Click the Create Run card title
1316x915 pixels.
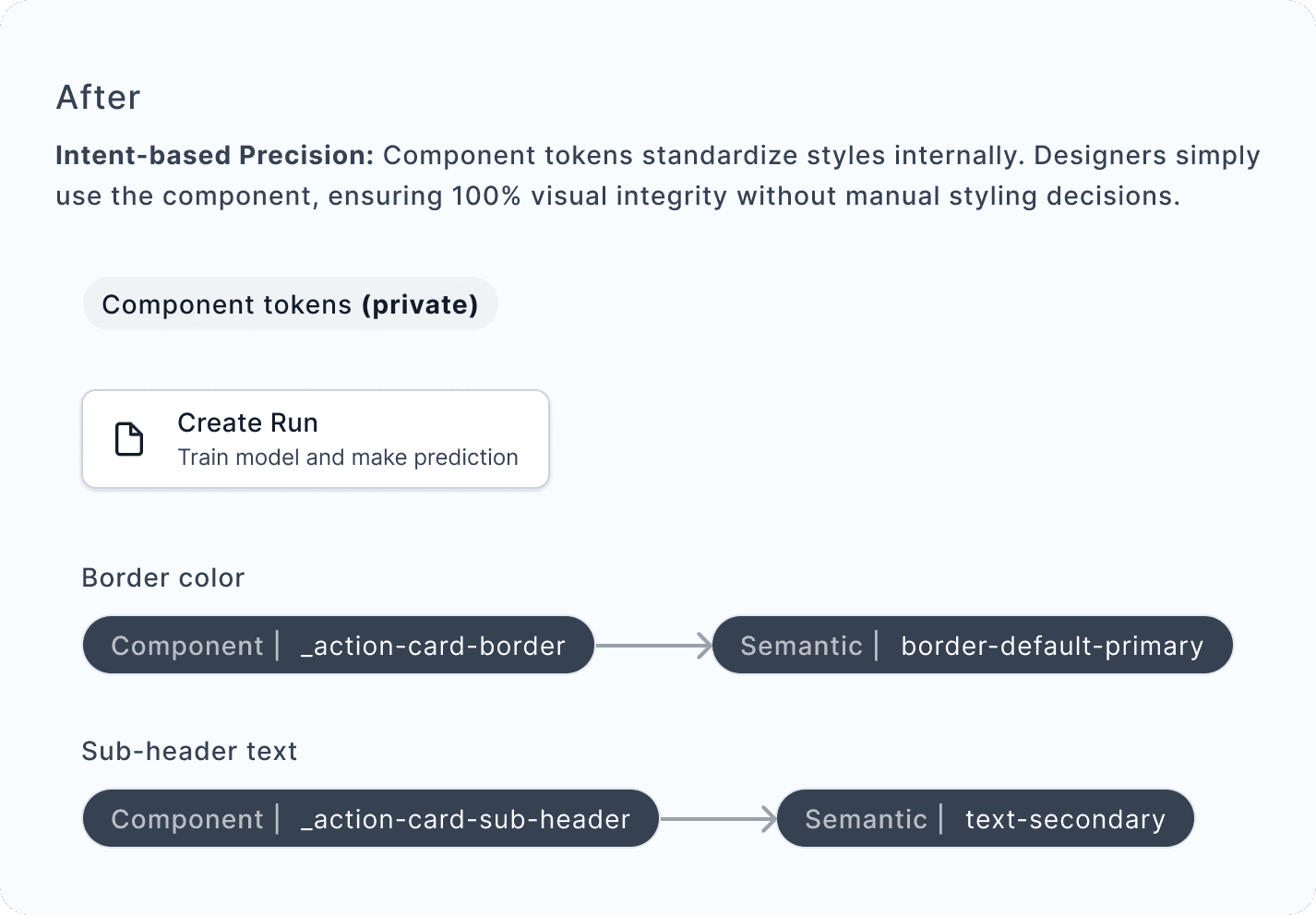pos(247,422)
